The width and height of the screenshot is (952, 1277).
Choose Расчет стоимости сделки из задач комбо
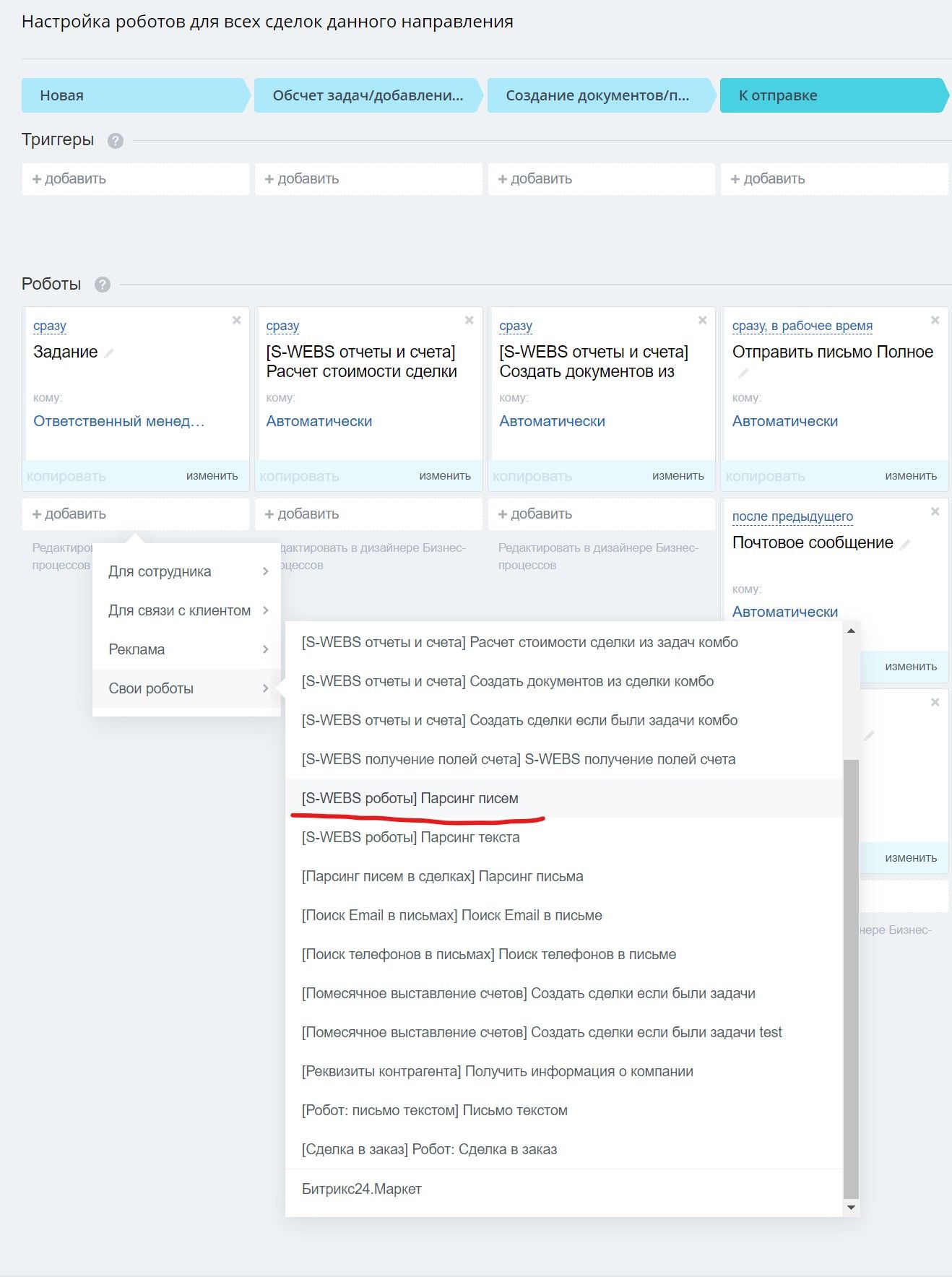click(x=564, y=642)
